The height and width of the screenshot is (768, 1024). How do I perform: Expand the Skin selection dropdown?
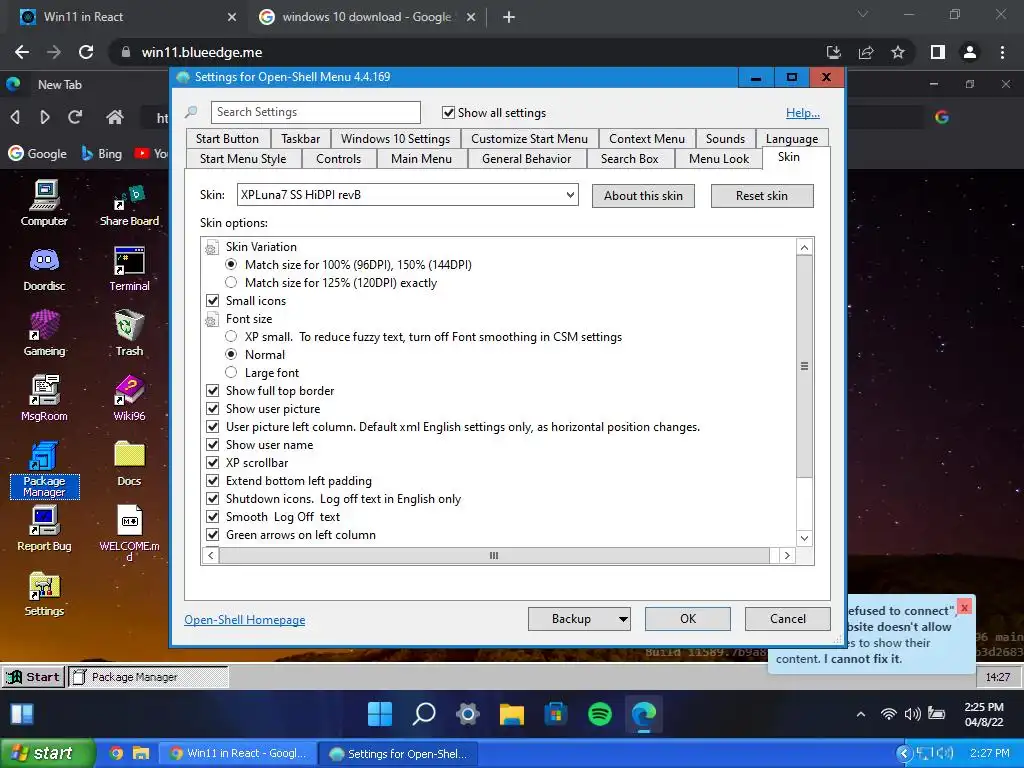pos(570,195)
